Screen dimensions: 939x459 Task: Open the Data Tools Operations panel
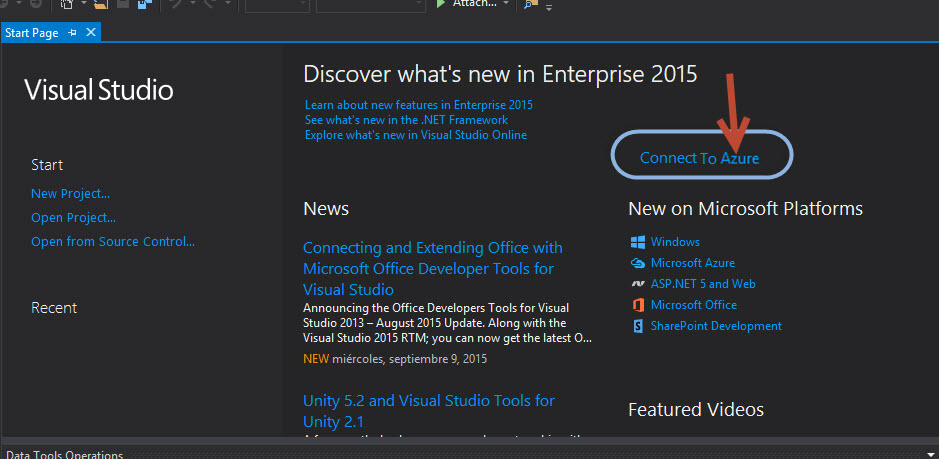point(64,454)
